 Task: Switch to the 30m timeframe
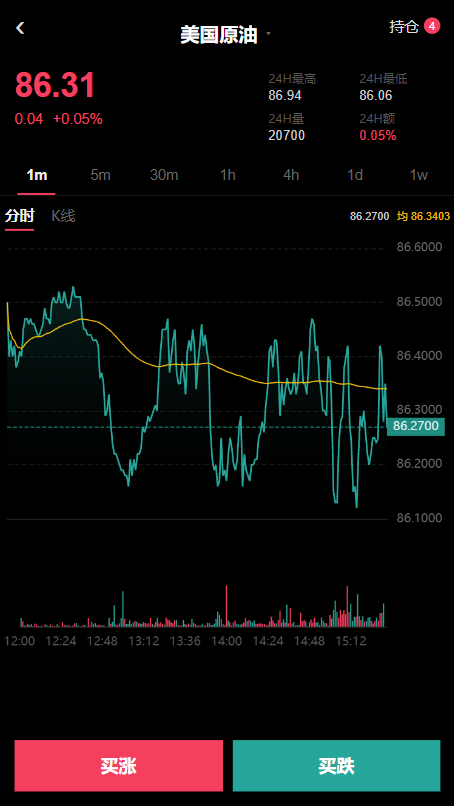point(164,175)
